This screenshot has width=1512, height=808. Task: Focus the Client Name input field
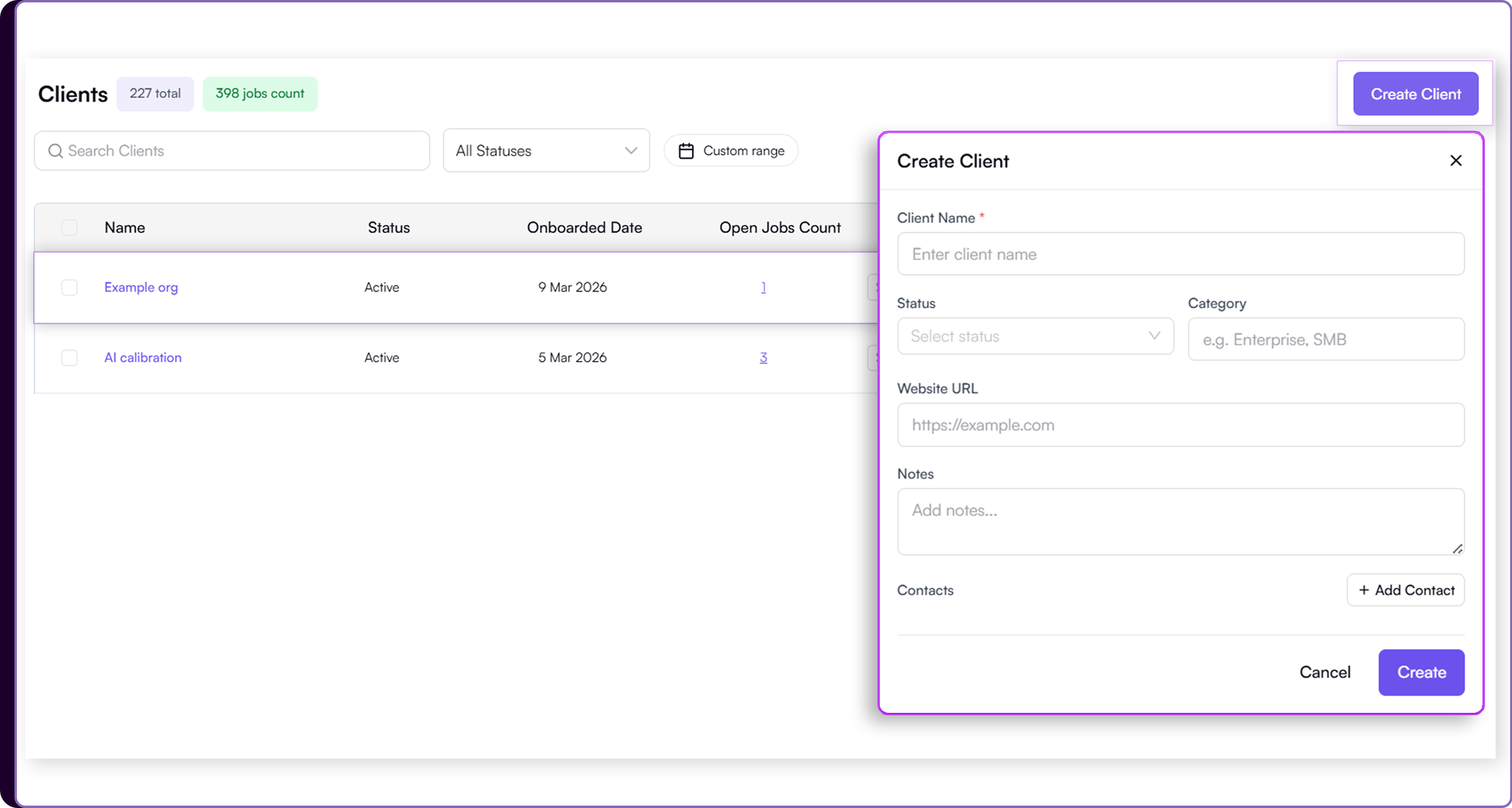(x=1181, y=254)
